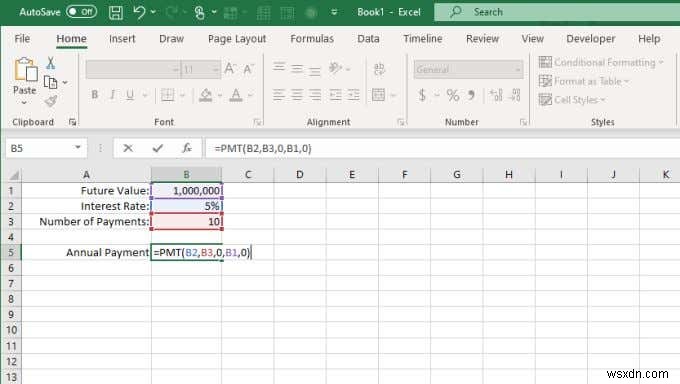Click the Wrap Text icon
Screen dimensions: 680x384
click(379, 69)
